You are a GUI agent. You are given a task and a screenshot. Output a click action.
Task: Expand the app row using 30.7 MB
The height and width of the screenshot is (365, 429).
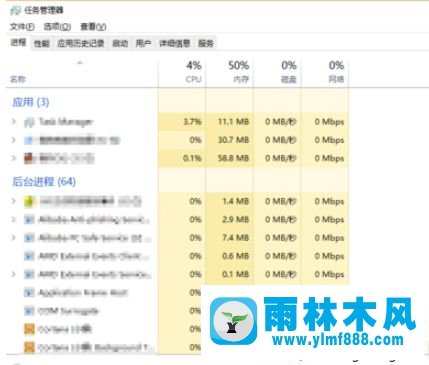click(x=14, y=140)
